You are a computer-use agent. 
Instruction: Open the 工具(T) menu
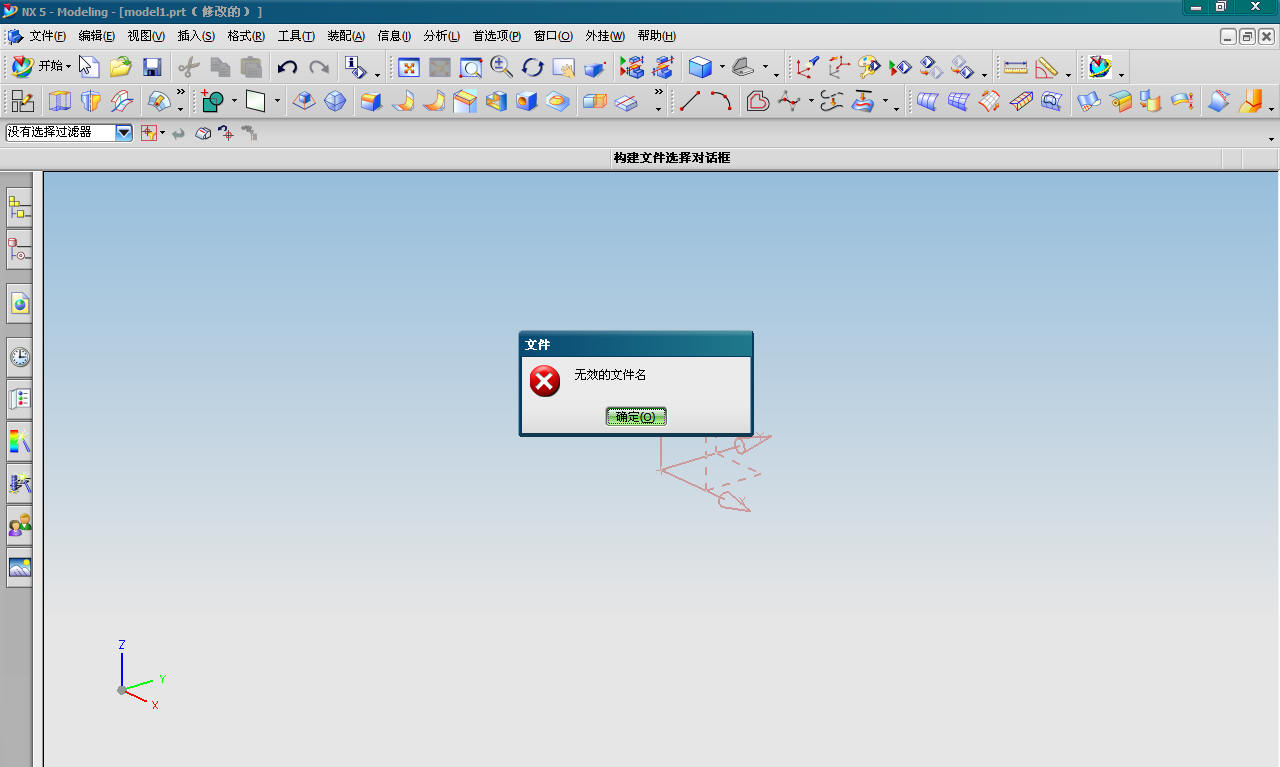296,36
